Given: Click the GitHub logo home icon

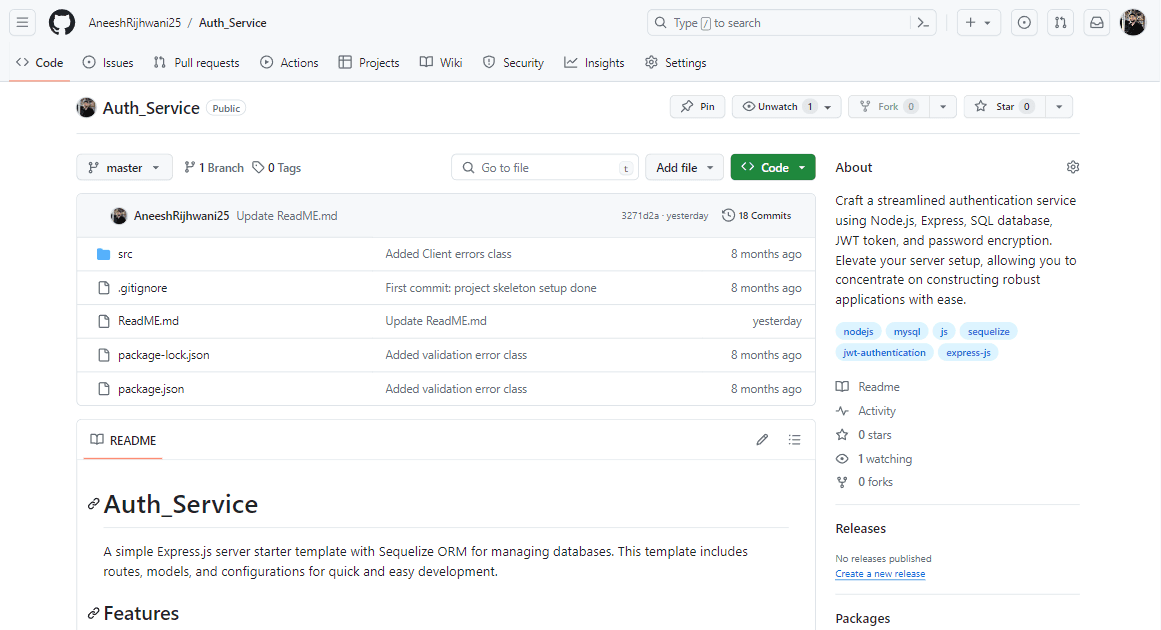Looking at the screenshot, I should [x=62, y=23].
